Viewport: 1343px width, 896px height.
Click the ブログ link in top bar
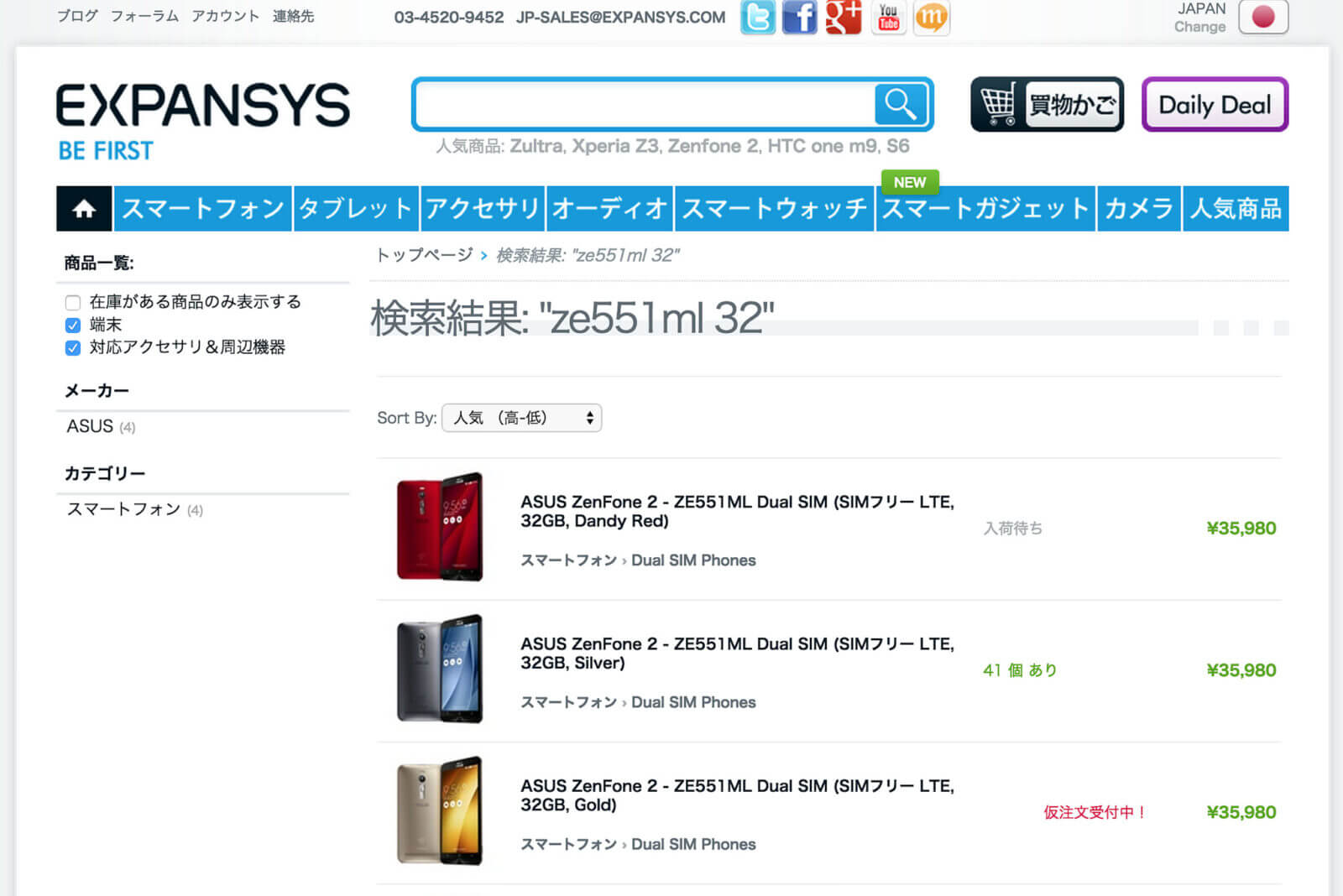coord(77,16)
